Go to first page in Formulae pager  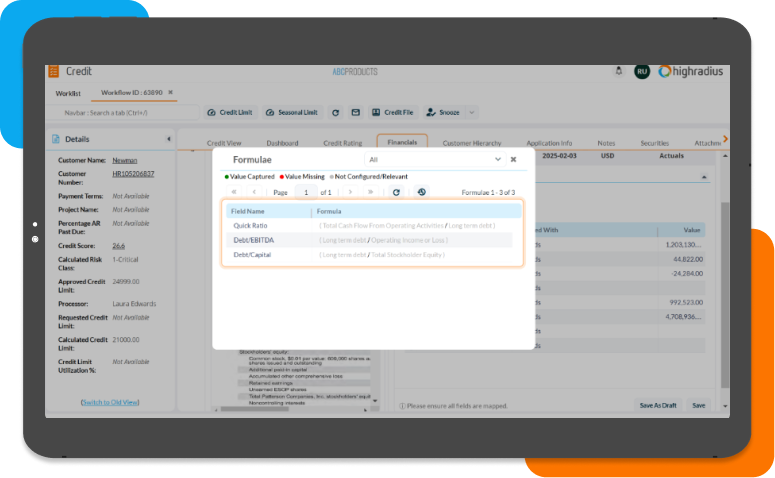[234, 192]
